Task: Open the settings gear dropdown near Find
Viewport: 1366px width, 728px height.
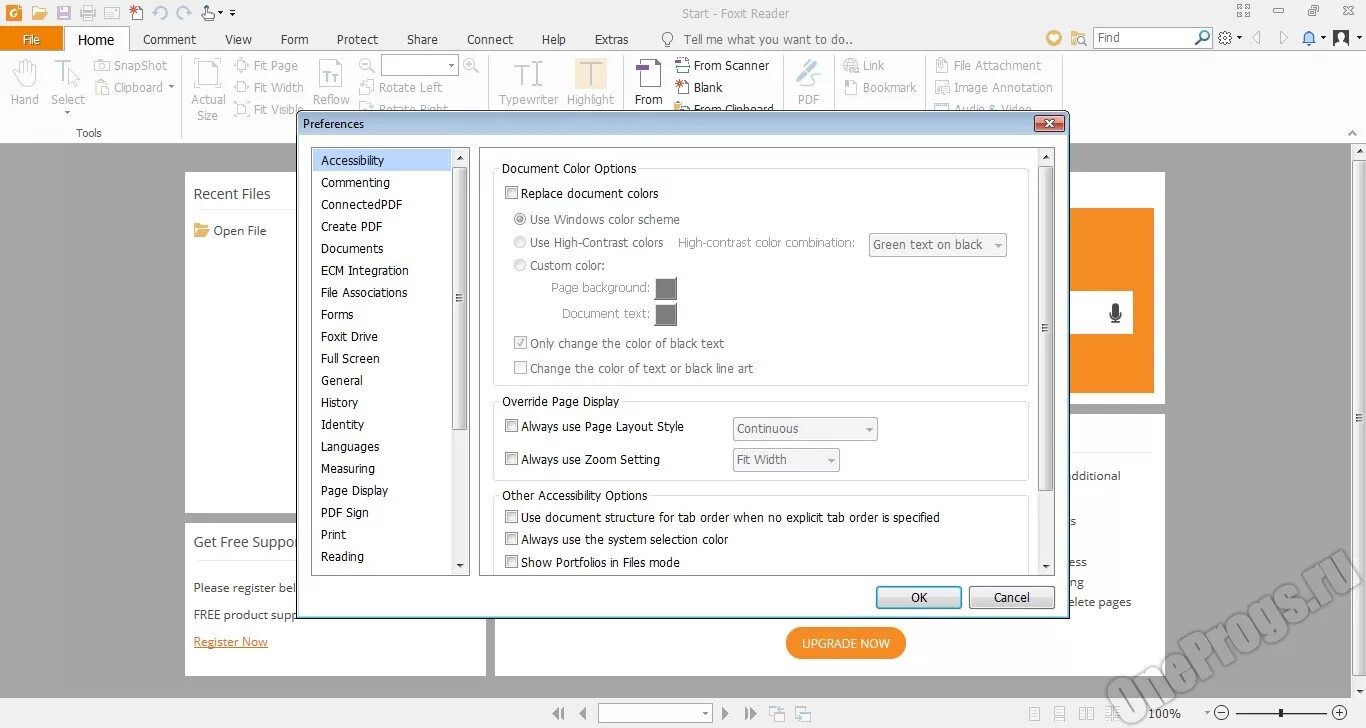Action: coord(1230,38)
